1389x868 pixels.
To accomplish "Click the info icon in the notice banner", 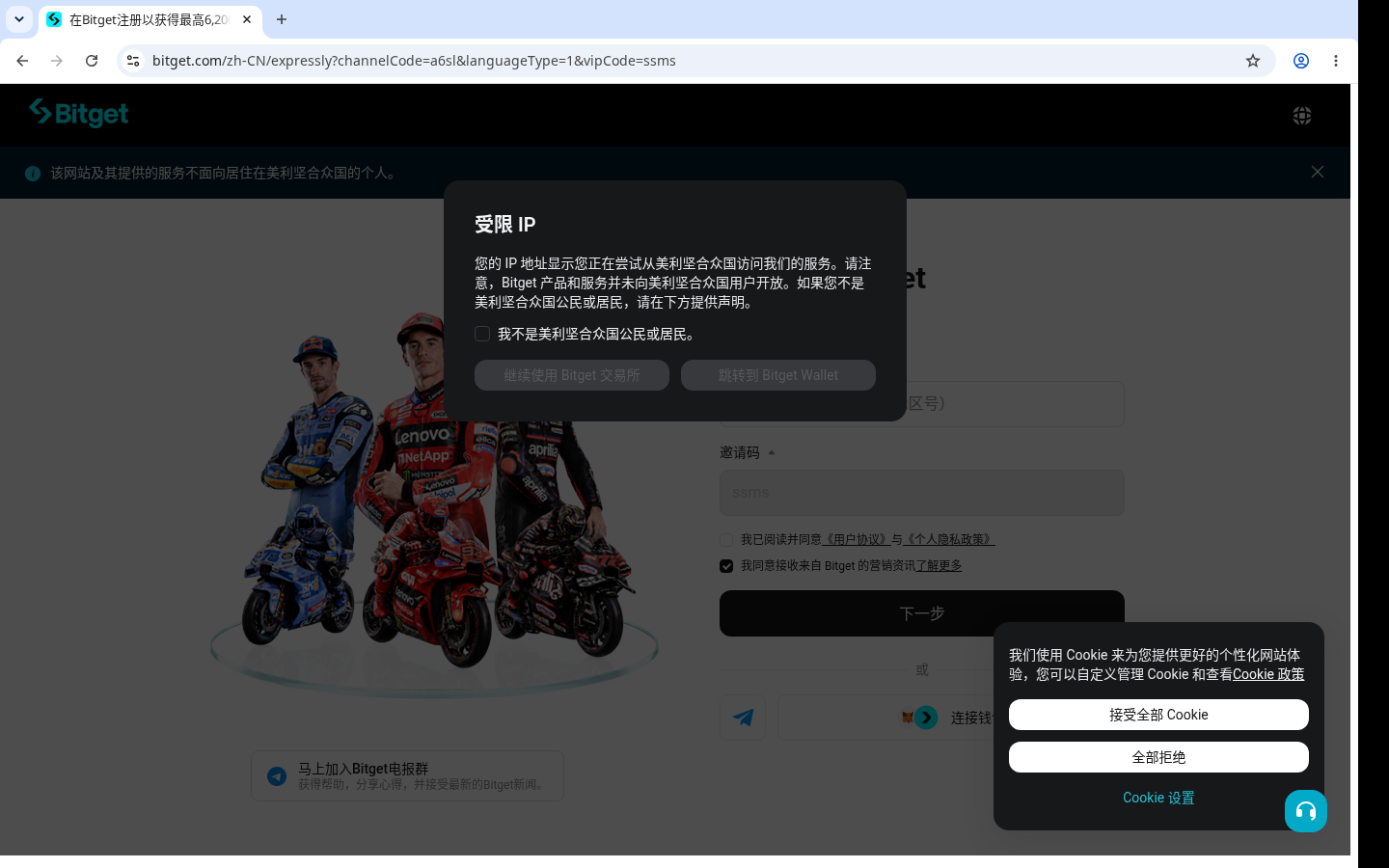I will coord(33,174).
